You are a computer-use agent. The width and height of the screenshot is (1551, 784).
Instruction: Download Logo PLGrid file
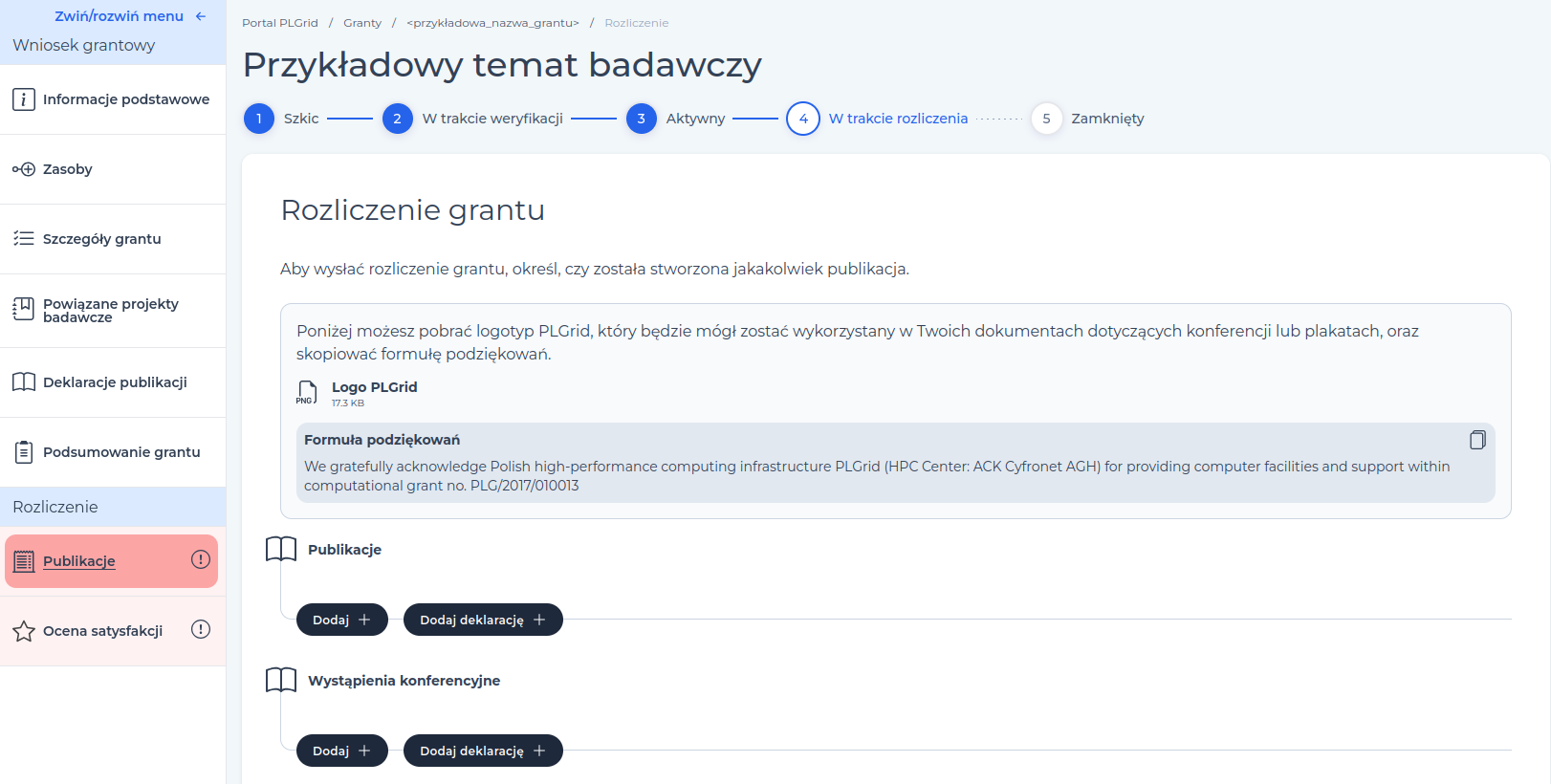coord(374,387)
